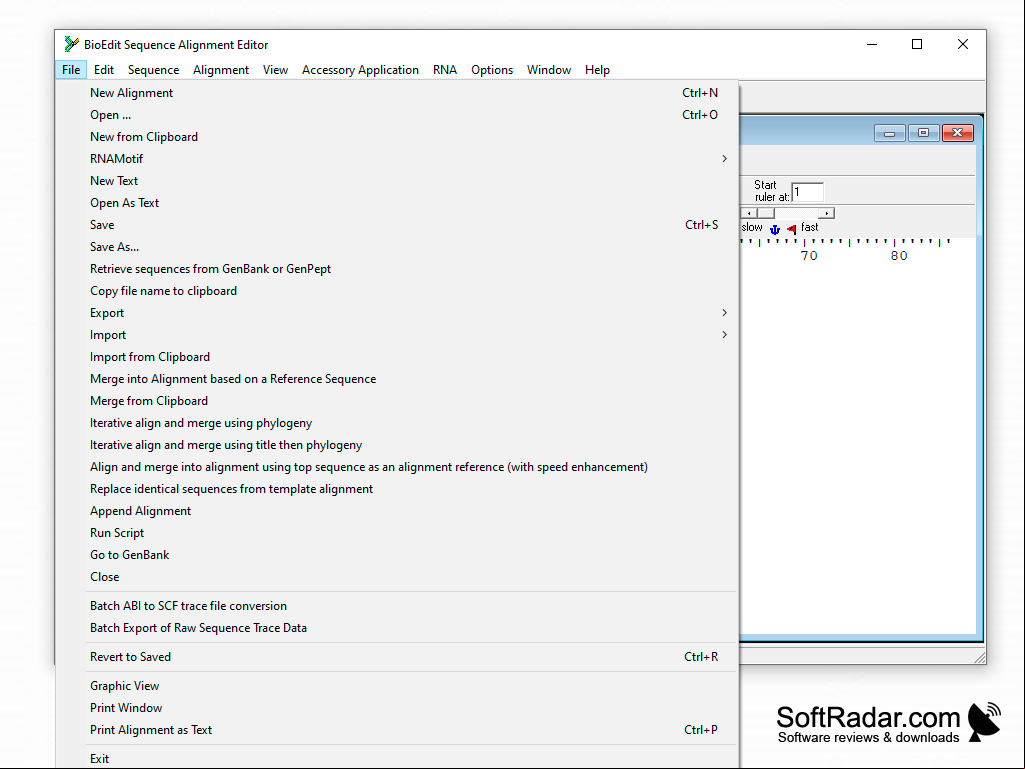Open the Edit menu
This screenshot has width=1025, height=769.
pyautogui.click(x=104, y=70)
